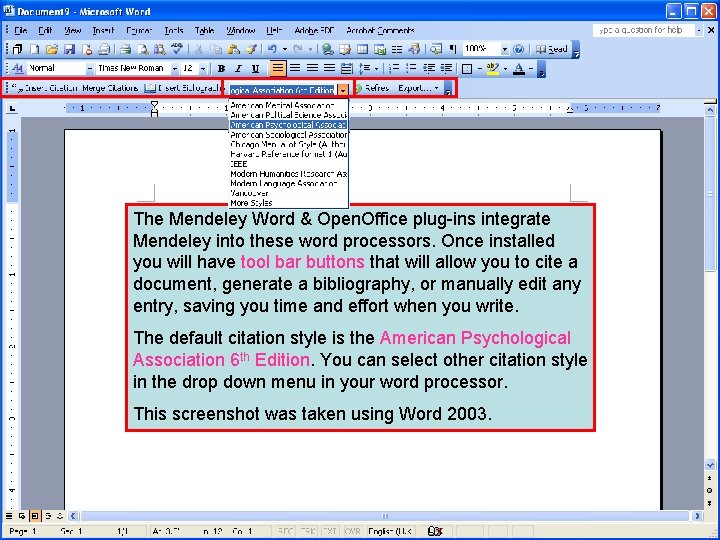Open a file with the folder icon
This screenshot has width=720, height=540.
(52, 49)
